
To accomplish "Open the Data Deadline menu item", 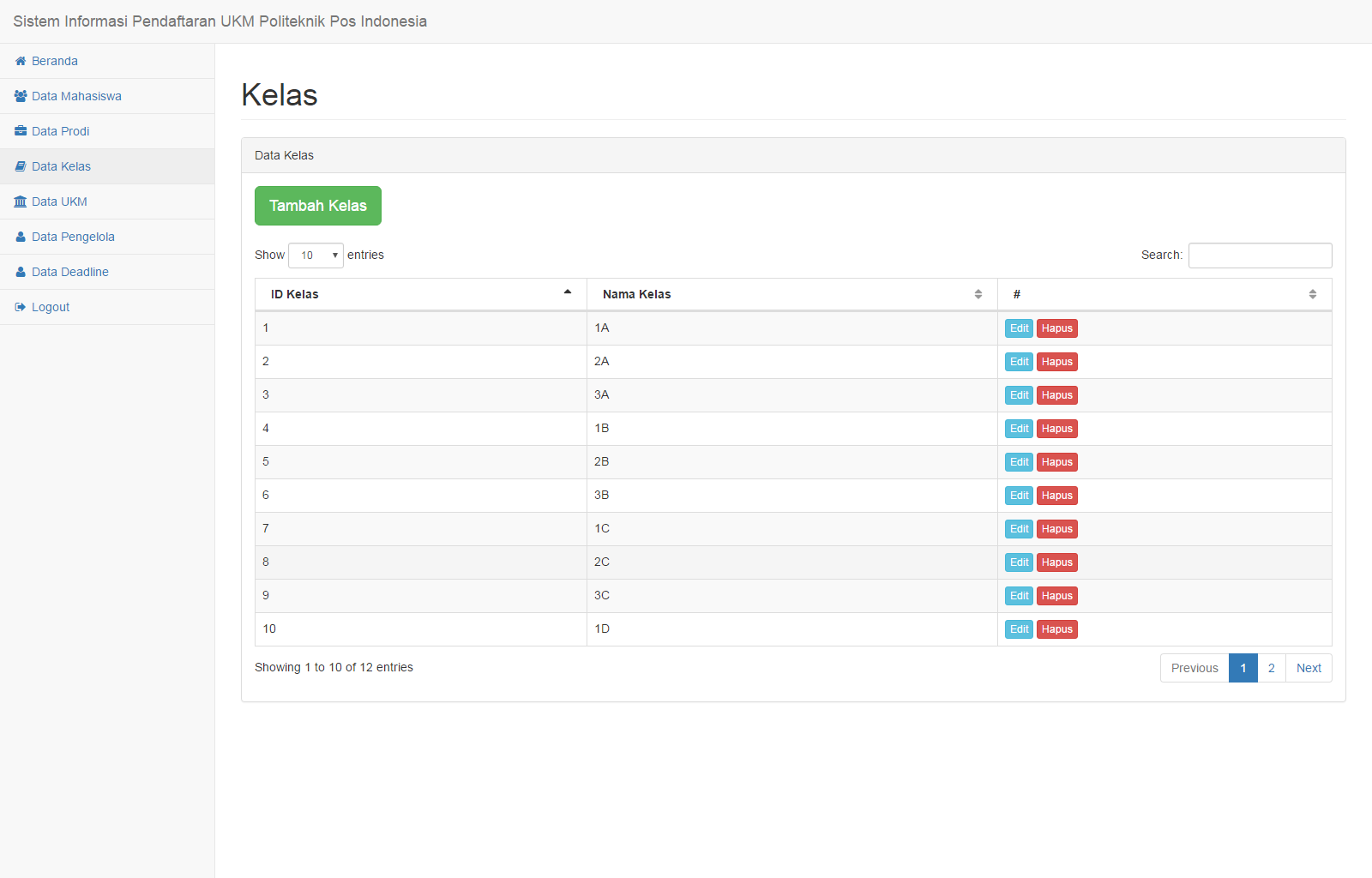I will click(x=70, y=272).
